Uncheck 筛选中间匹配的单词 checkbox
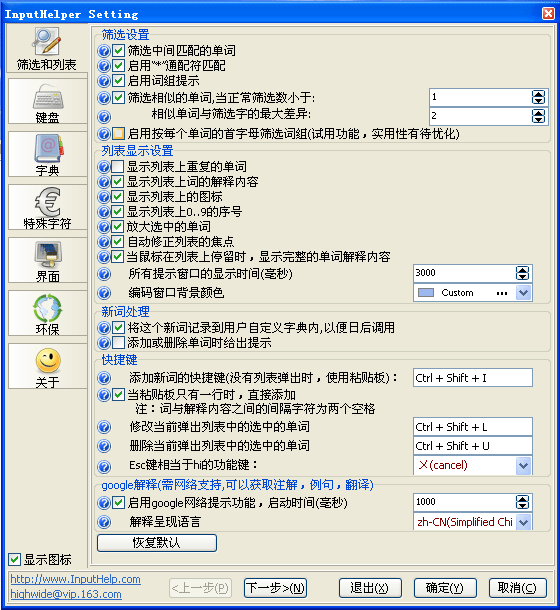Image resolution: width=560 pixels, height=610 pixels. (x=118, y=51)
